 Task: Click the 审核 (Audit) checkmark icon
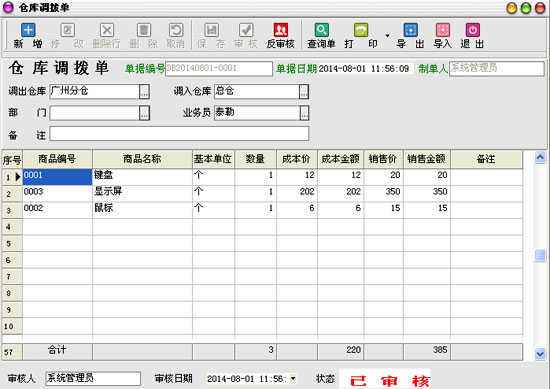[246, 30]
